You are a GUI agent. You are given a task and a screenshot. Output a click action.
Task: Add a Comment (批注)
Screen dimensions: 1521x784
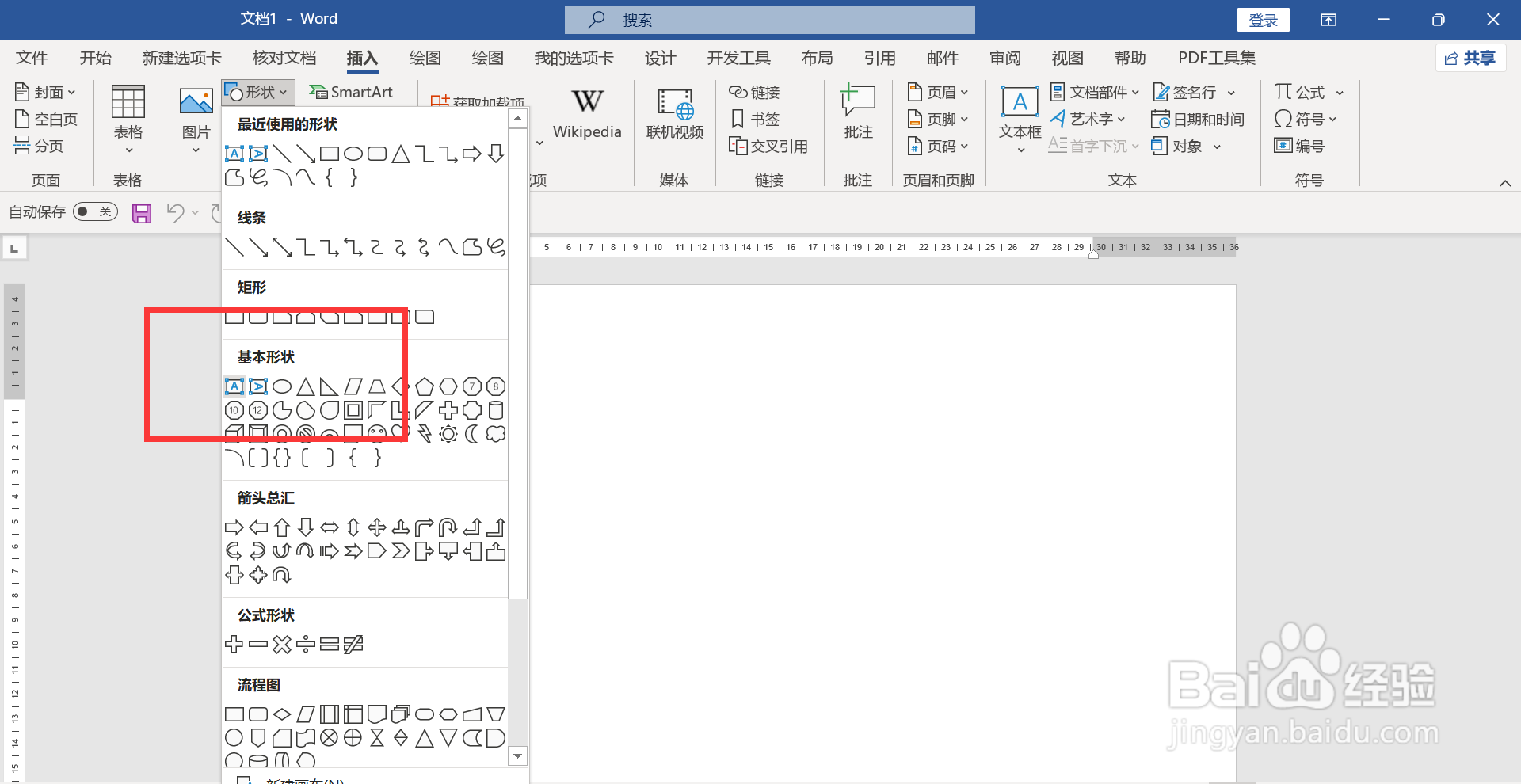tap(858, 113)
